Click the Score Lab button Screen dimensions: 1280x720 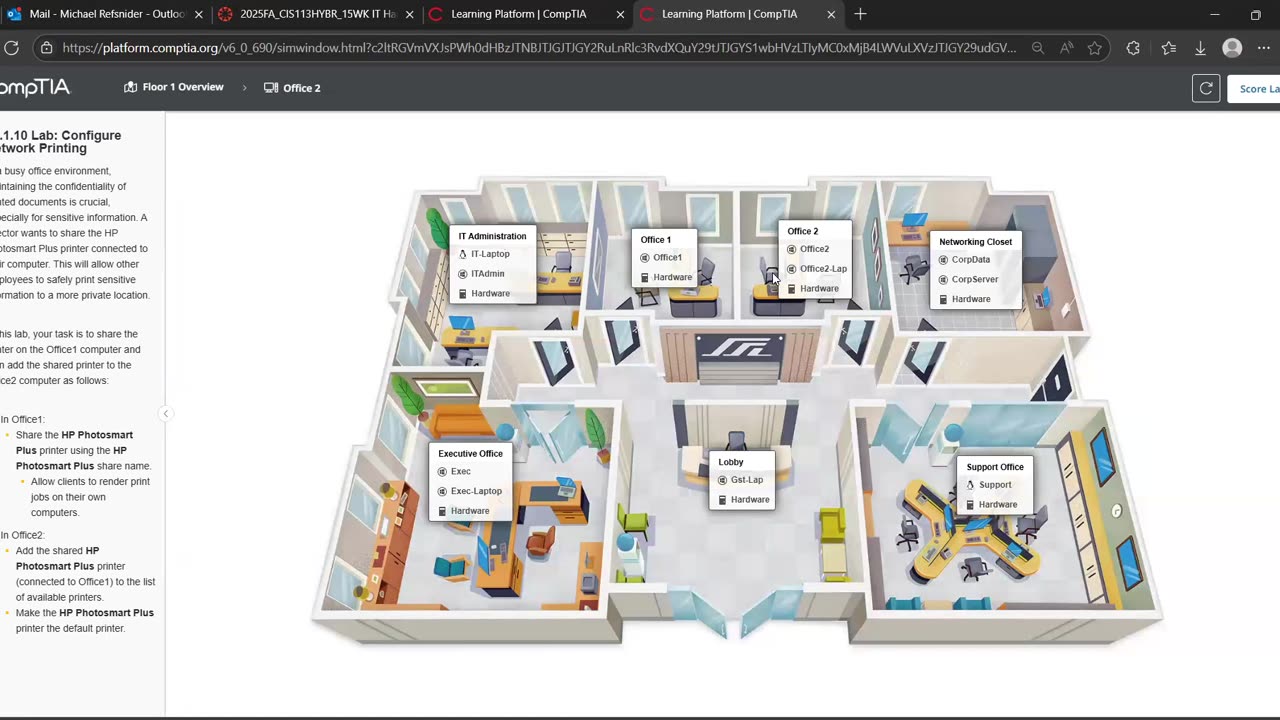point(1256,88)
